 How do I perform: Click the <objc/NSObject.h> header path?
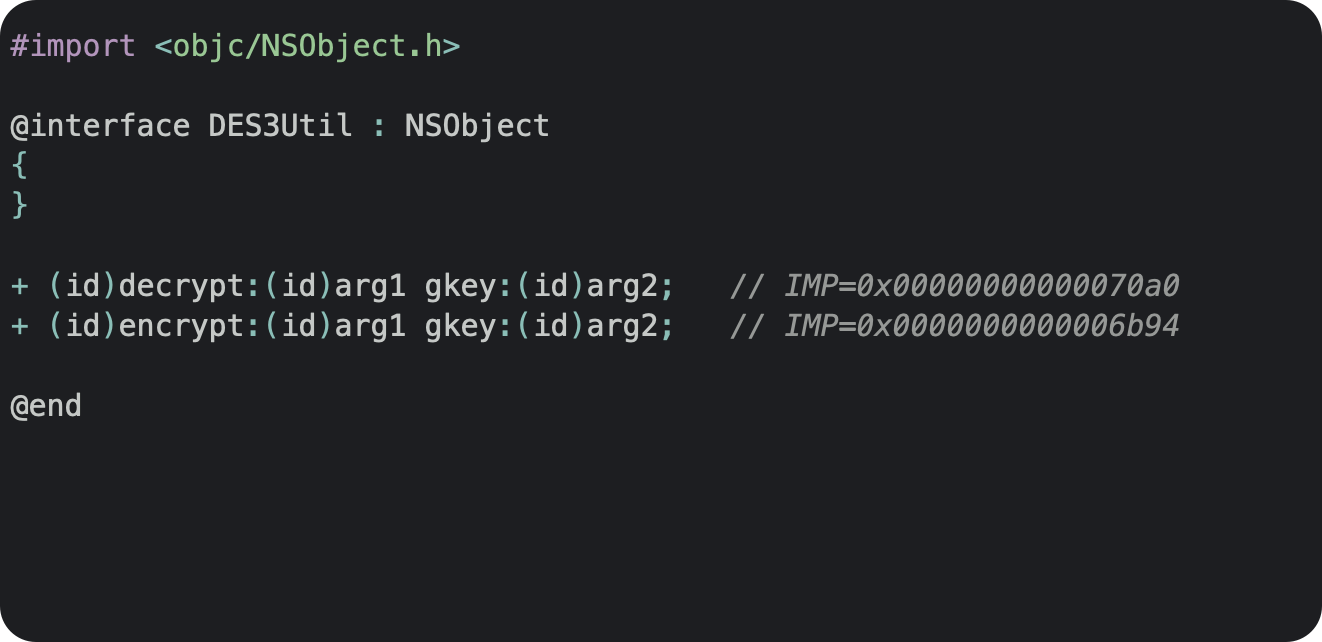307,46
